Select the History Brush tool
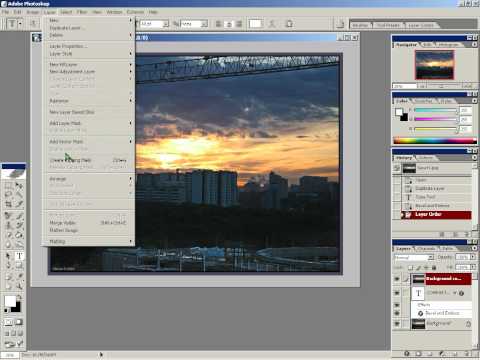480x360 pixels. point(19,226)
